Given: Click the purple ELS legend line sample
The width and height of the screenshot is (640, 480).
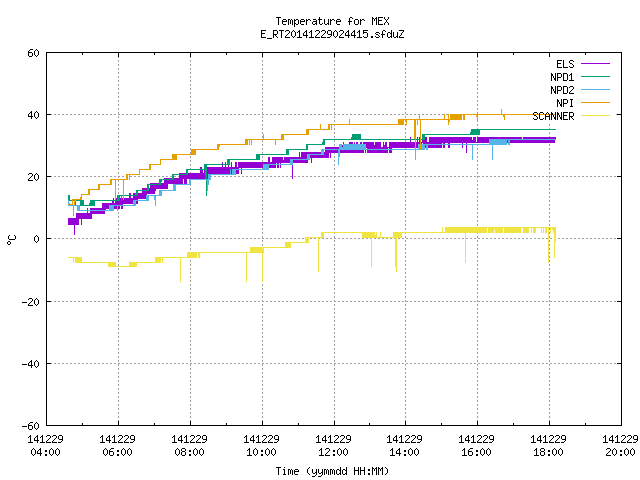Looking at the screenshot, I should (x=595, y=64).
